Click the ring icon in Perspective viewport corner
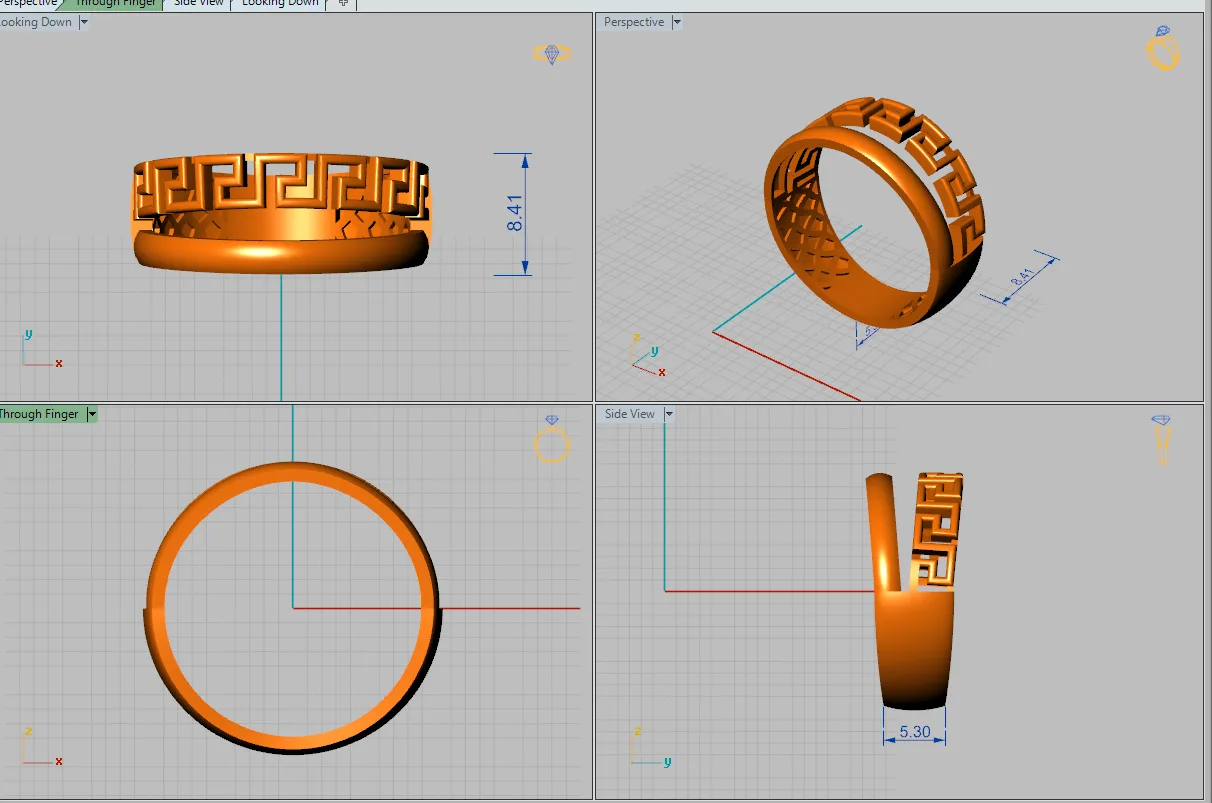The width and height of the screenshot is (1212, 803). pyautogui.click(x=1163, y=48)
